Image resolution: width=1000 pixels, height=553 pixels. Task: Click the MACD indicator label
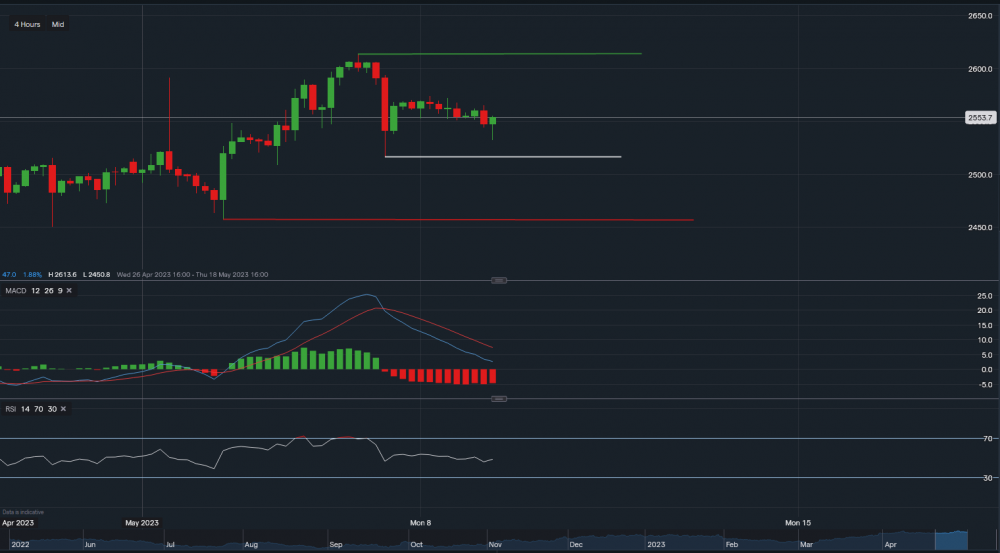tap(15, 290)
